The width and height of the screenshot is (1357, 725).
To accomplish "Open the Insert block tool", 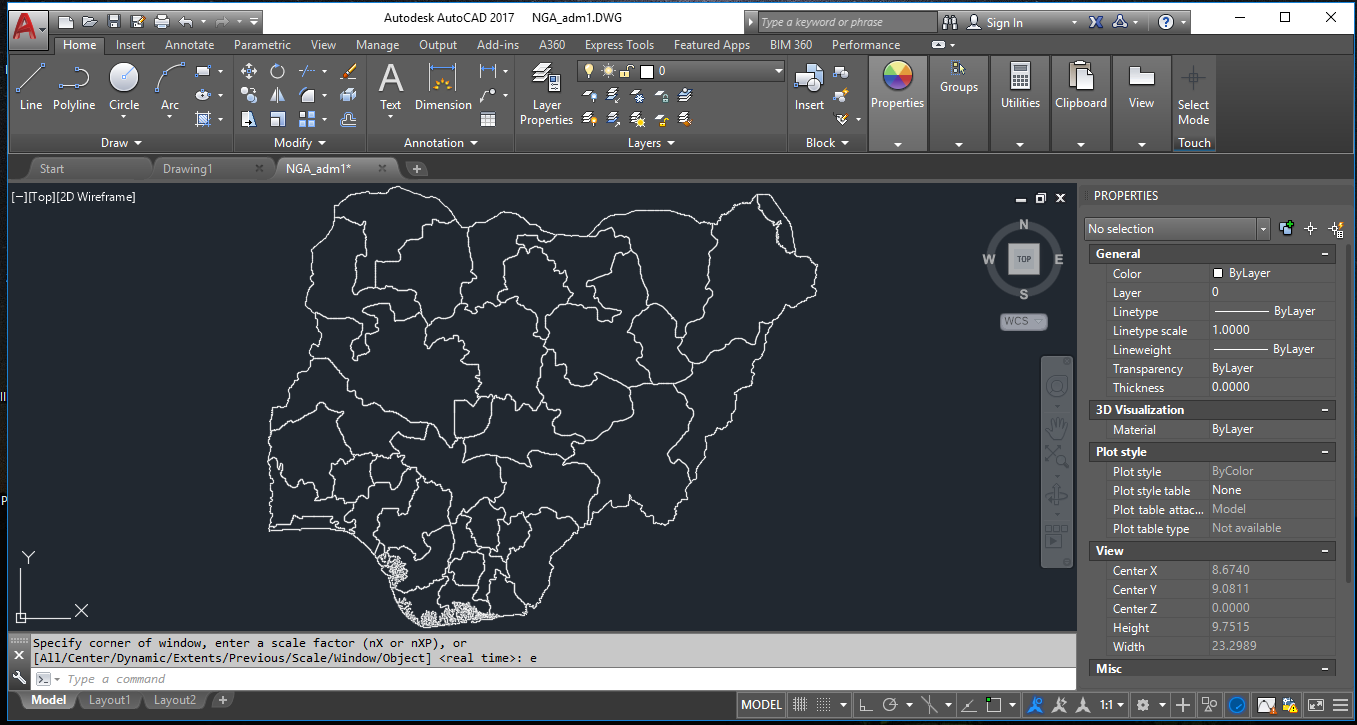I will point(808,87).
